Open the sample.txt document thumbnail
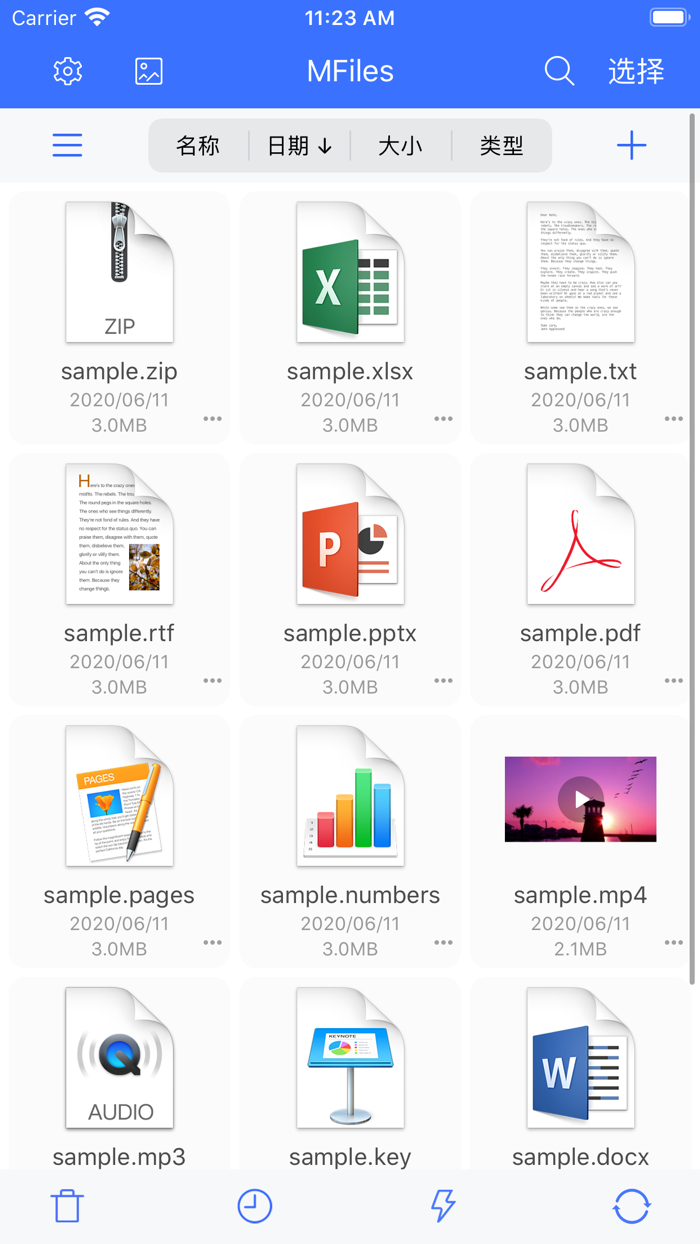Screen dimensions: 700x1244 (x=581, y=272)
